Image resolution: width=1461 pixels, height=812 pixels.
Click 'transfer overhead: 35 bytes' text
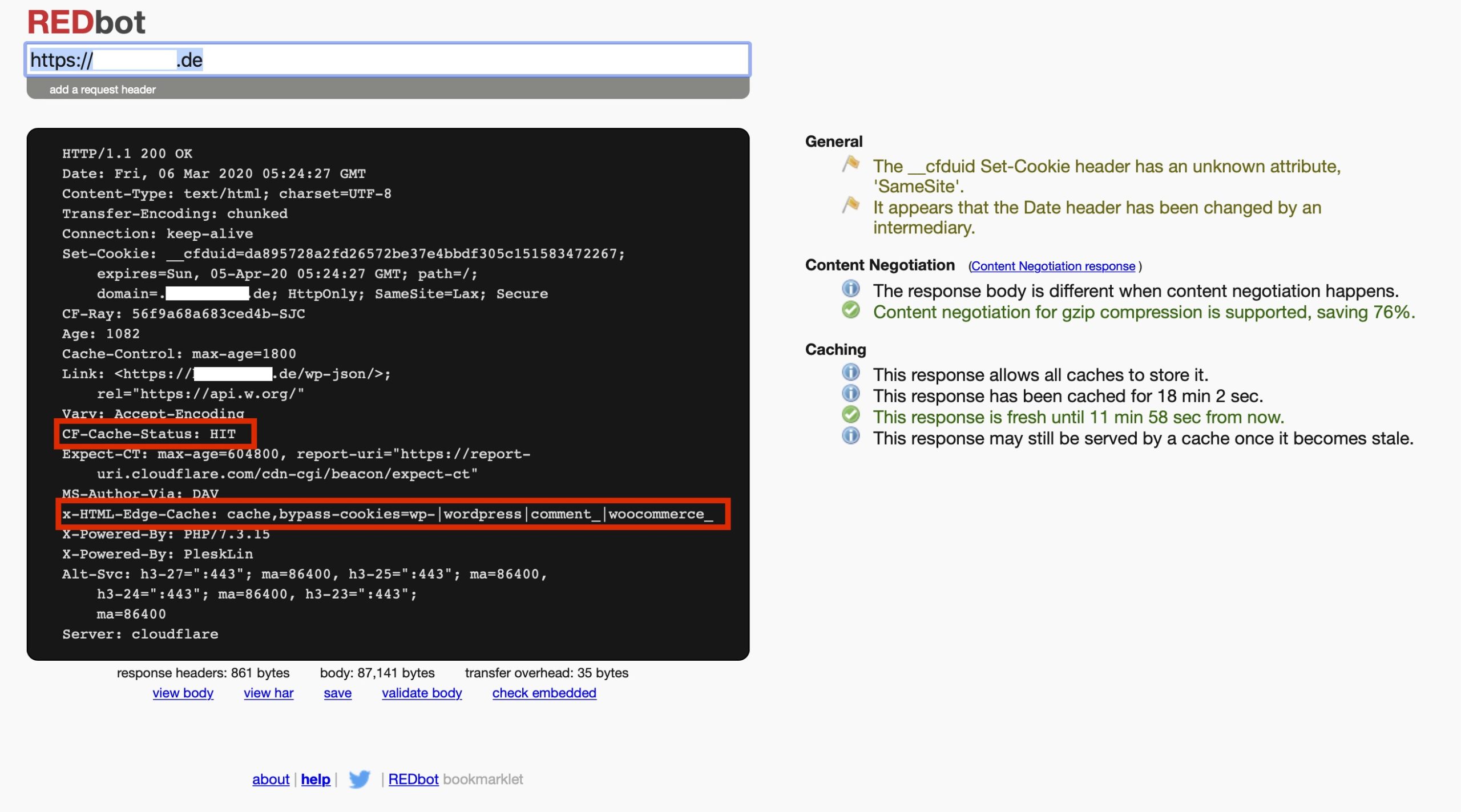(547, 673)
